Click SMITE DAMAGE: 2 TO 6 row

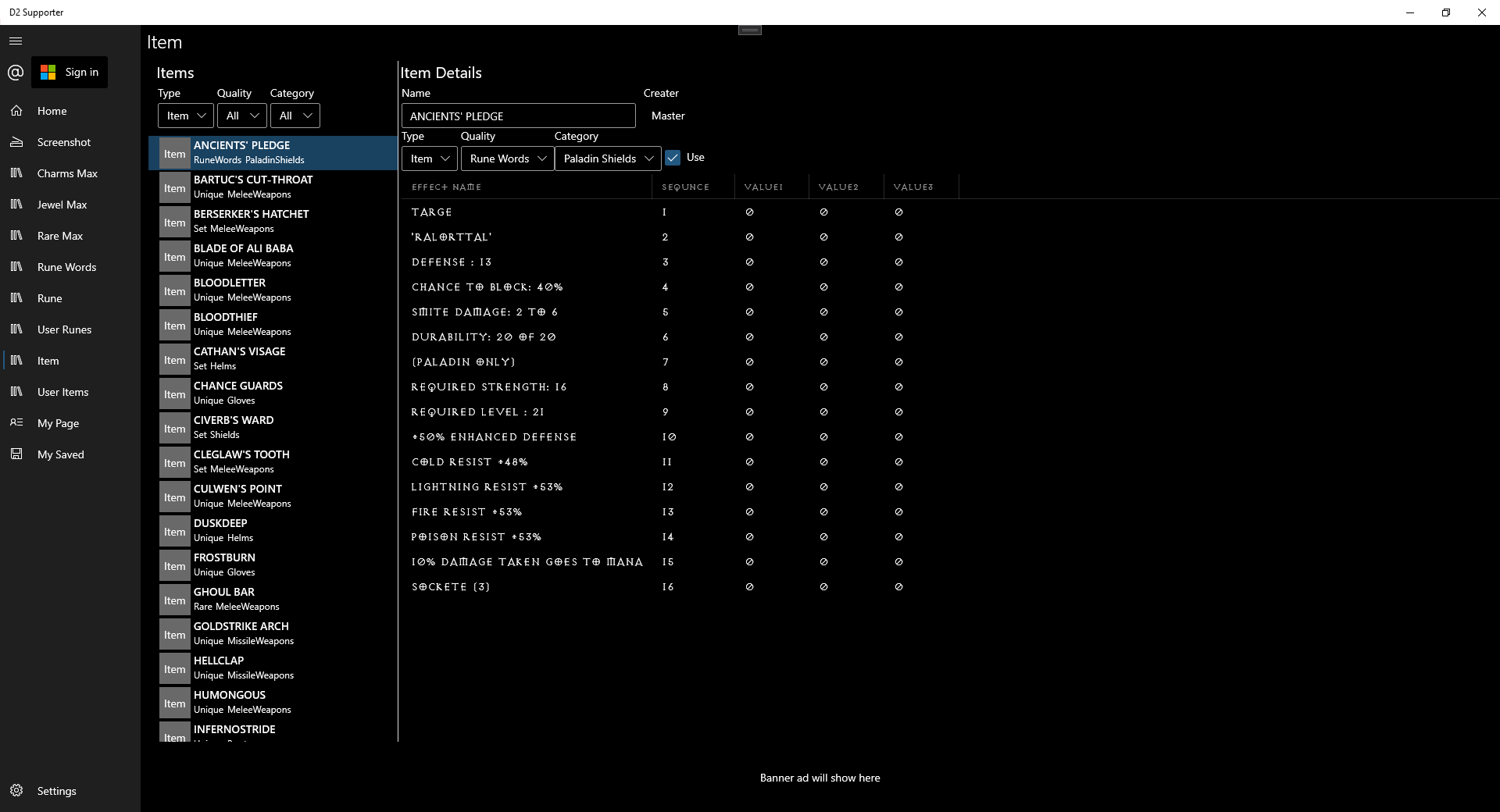(949, 312)
